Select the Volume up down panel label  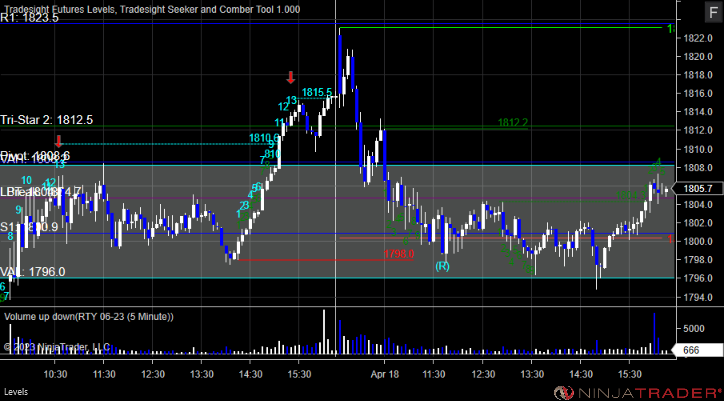[x=89, y=317]
